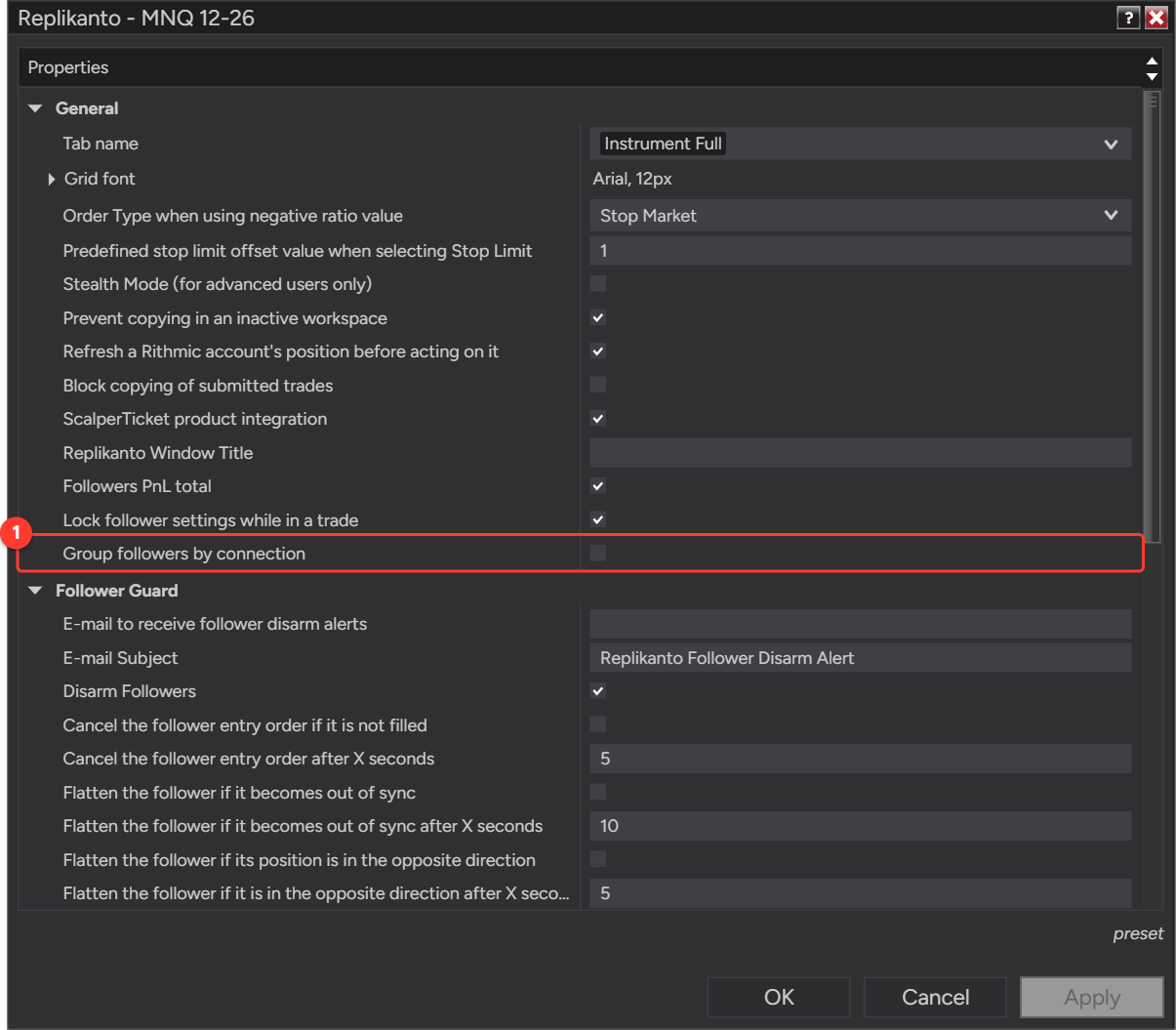
Task: Toggle Lock follower settings while in a trade
Action: click(598, 519)
